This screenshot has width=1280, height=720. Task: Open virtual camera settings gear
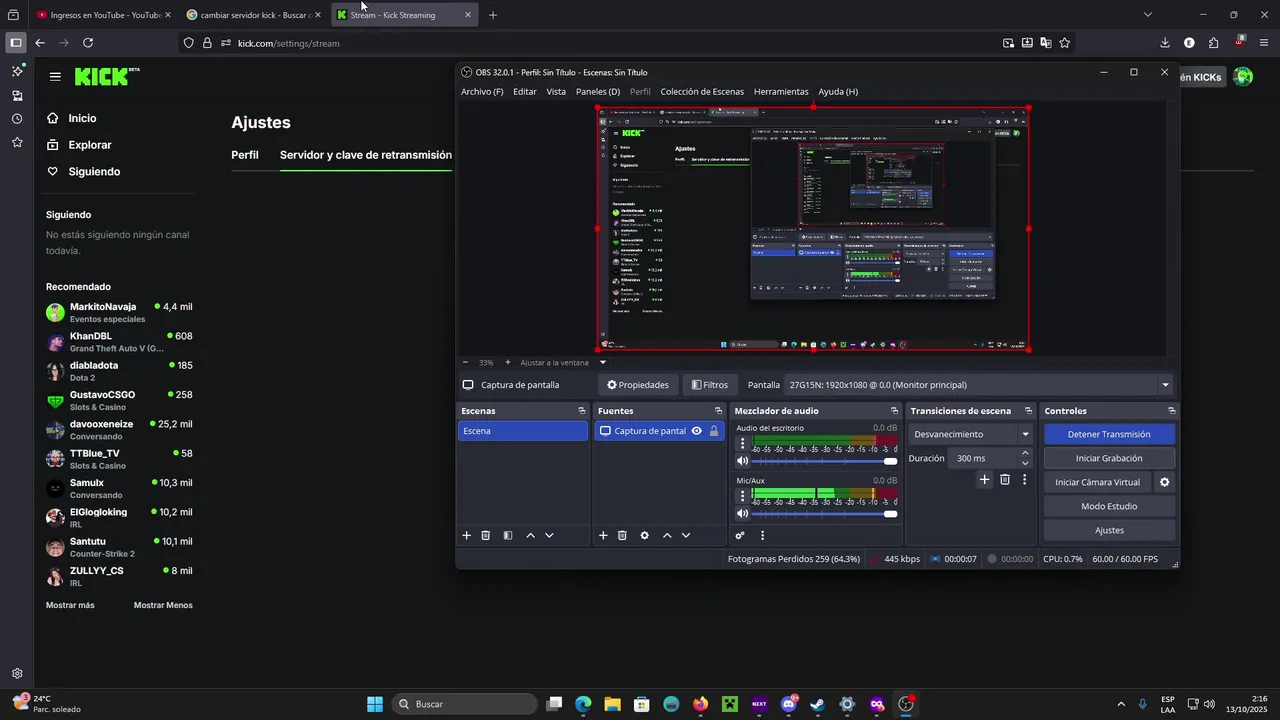coord(1164,482)
